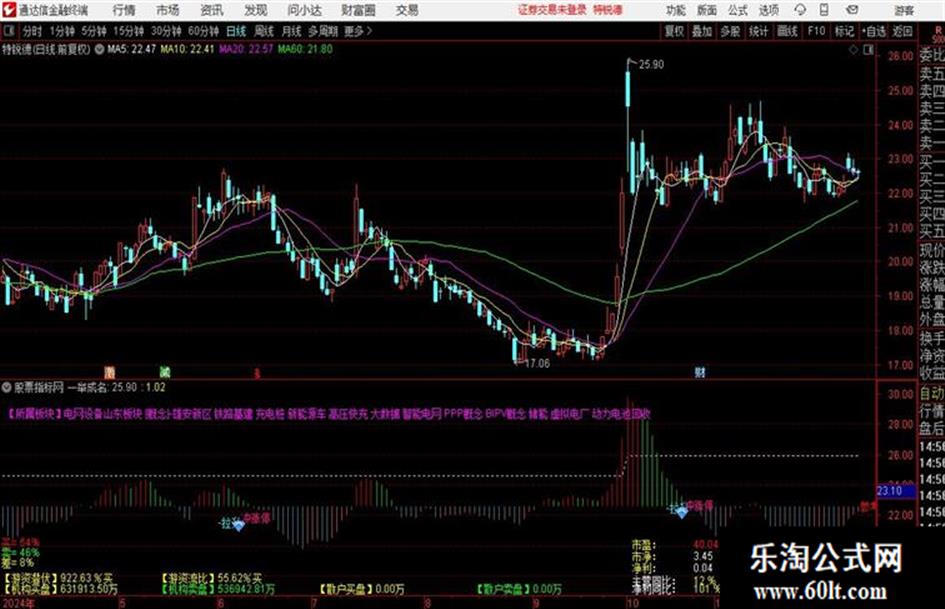Click the diamond icon at chart top right
Image resolution: width=945 pixels, height=609 pixels.
tap(853, 50)
